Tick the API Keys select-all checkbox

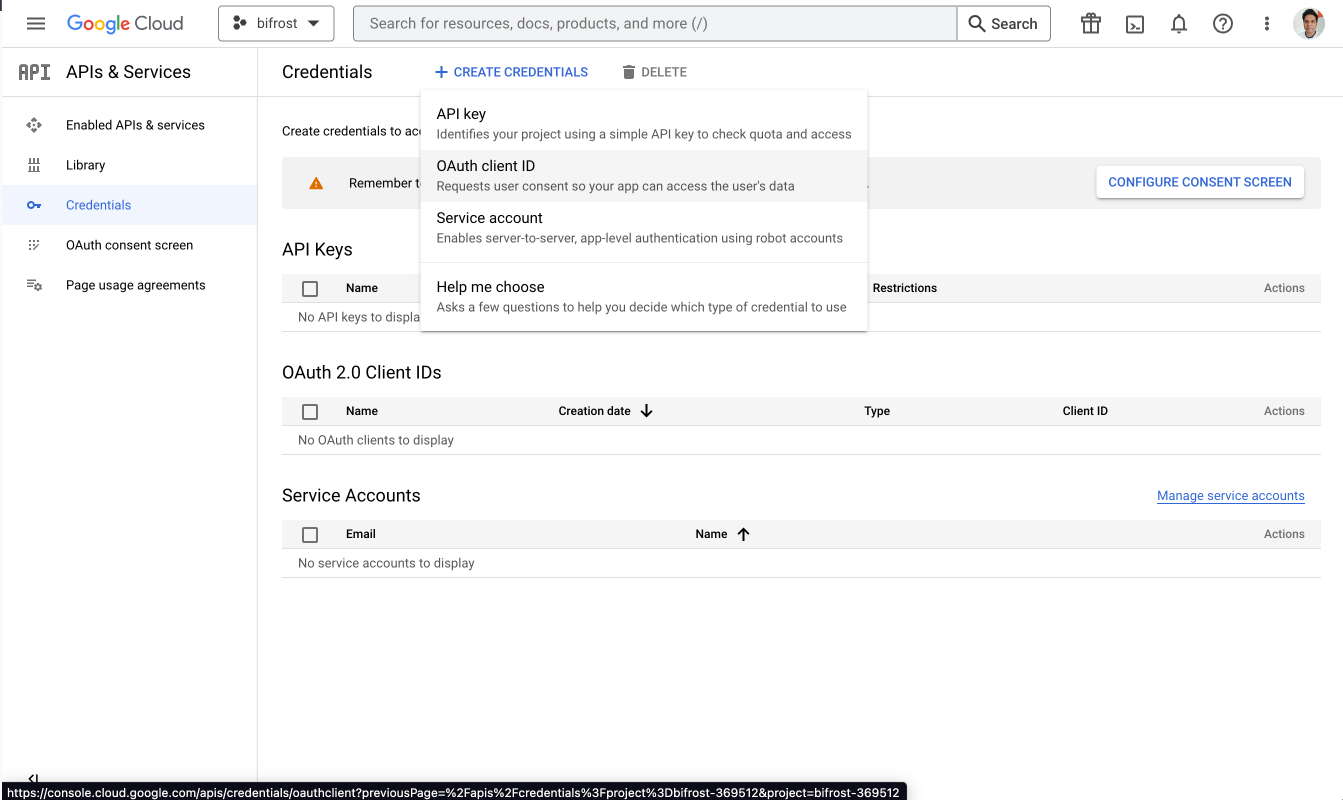pyautogui.click(x=310, y=288)
